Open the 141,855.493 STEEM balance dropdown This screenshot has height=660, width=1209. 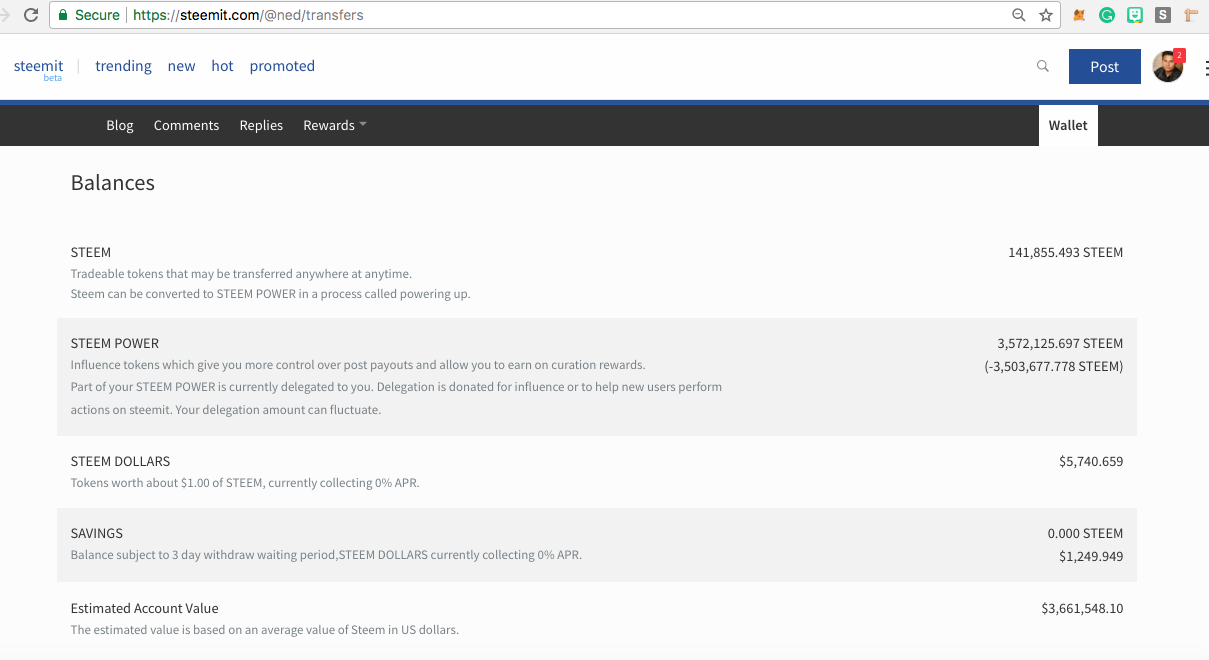pos(1065,253)
